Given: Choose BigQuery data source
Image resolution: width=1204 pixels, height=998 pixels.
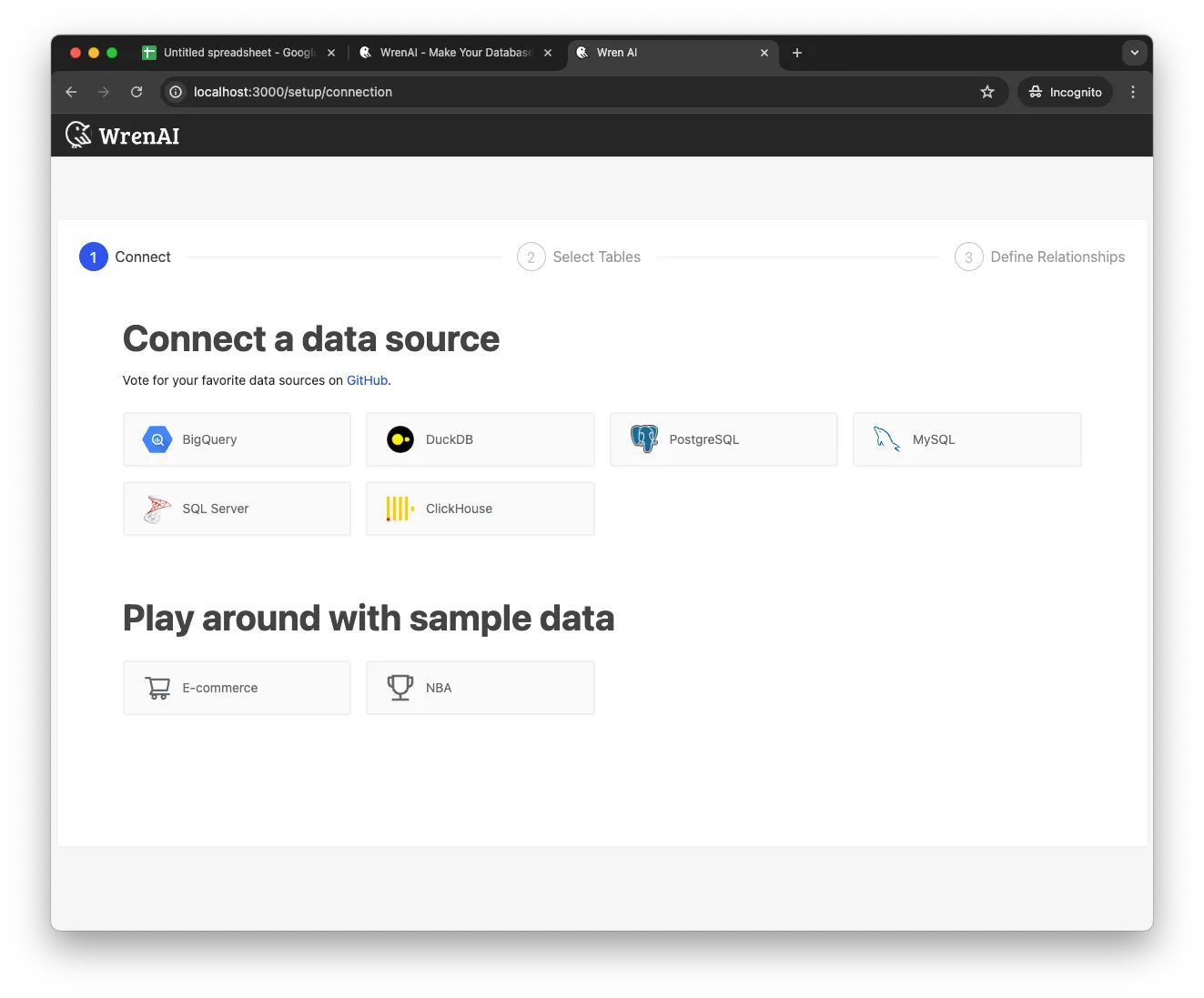Looking at the screenshot, I should tap(237, 439).
